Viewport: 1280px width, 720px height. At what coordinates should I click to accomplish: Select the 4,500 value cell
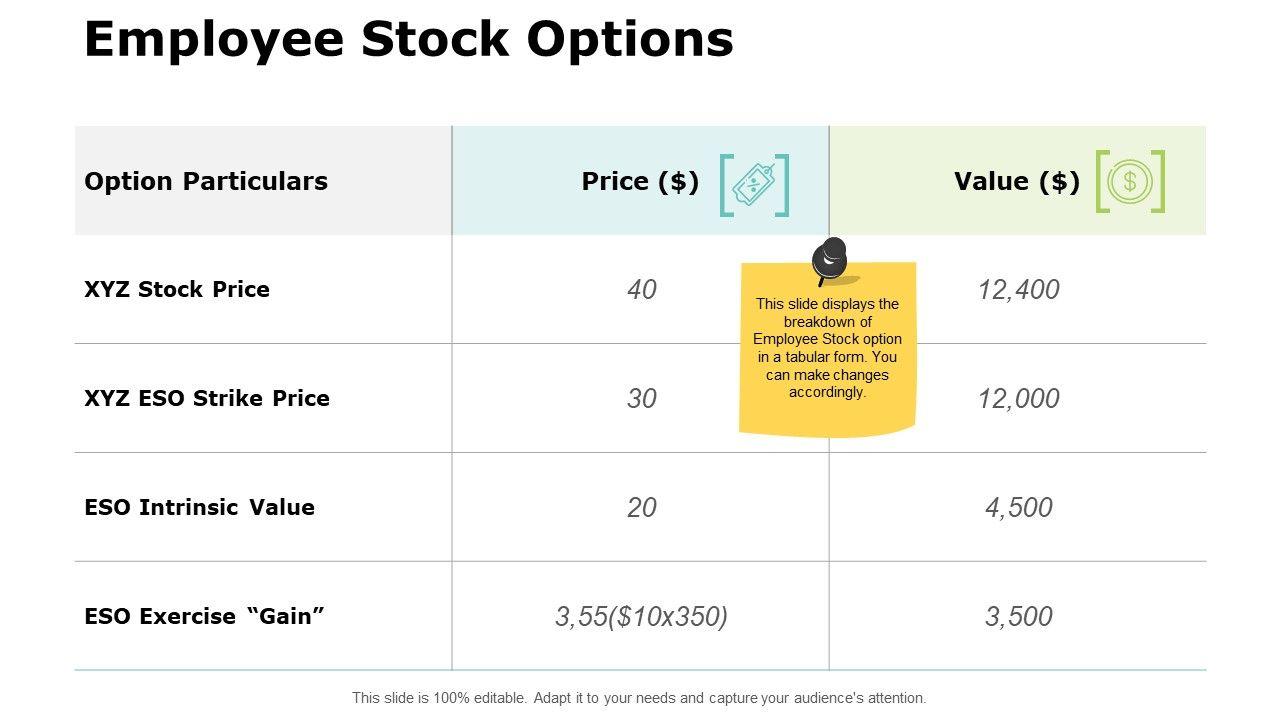[x=1018, y=507]
